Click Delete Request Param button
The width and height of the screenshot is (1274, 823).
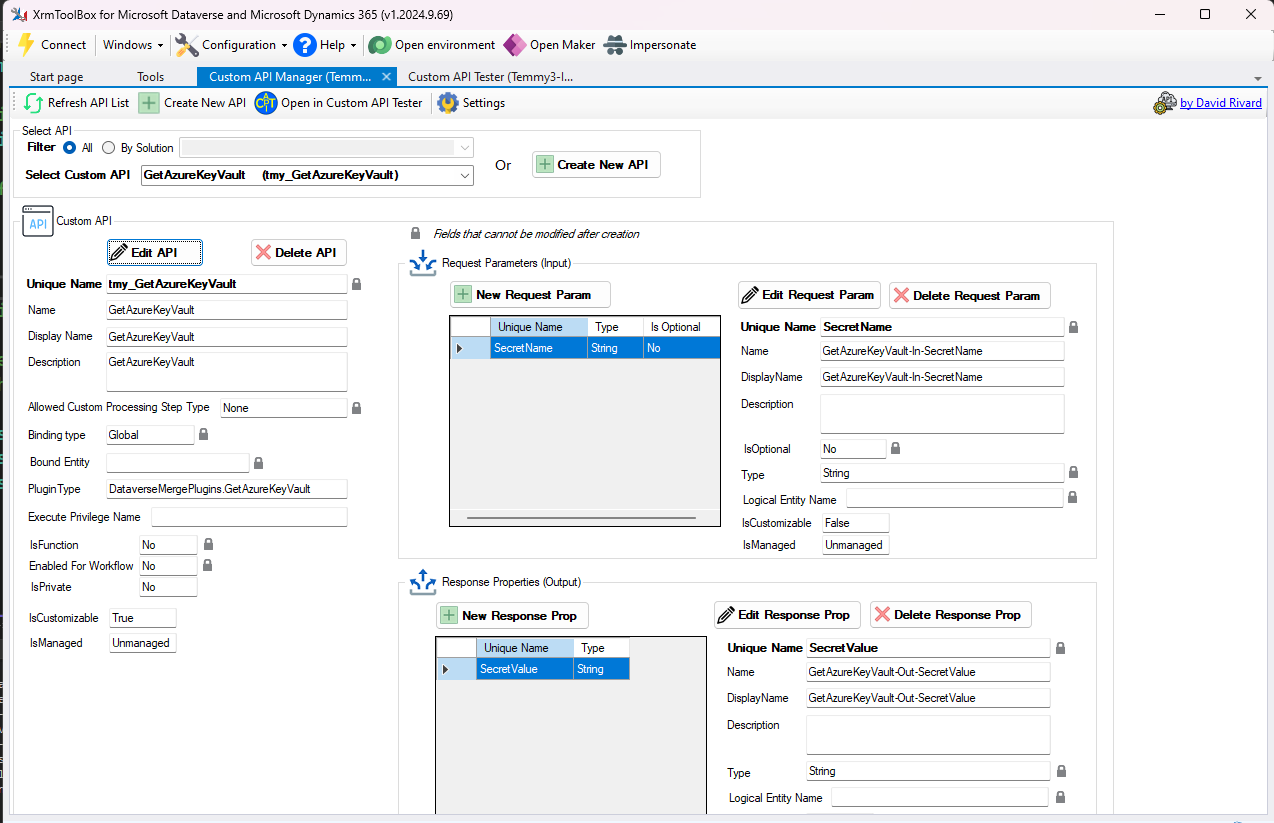coord(970,295)
